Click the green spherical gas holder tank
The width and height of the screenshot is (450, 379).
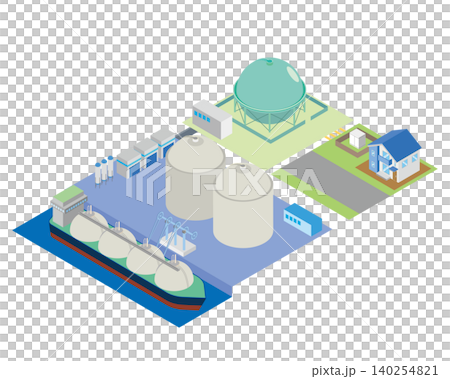click(269, 90)
